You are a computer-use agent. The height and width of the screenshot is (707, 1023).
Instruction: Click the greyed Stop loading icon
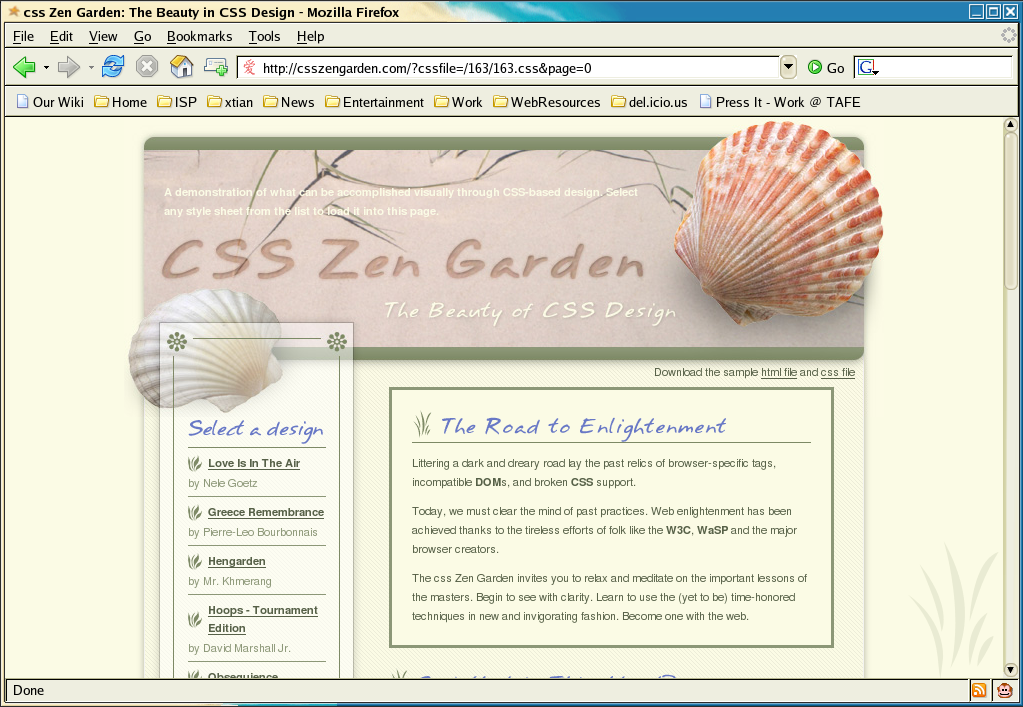(x=147, y=67)
